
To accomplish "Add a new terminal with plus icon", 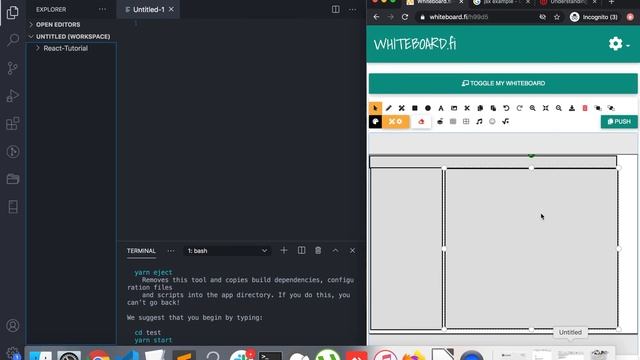I will (x=284, y=250).
